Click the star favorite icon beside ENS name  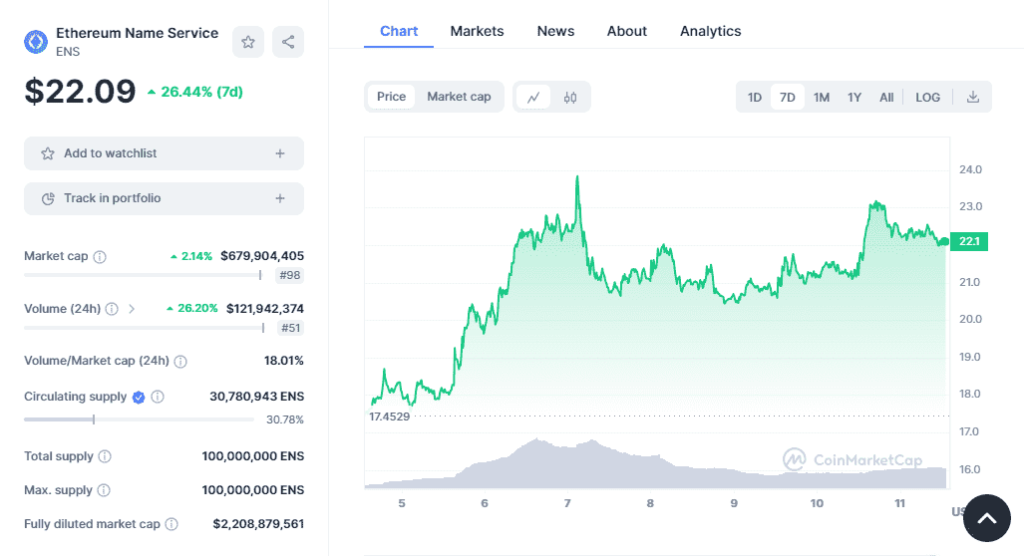pos(248,42)
